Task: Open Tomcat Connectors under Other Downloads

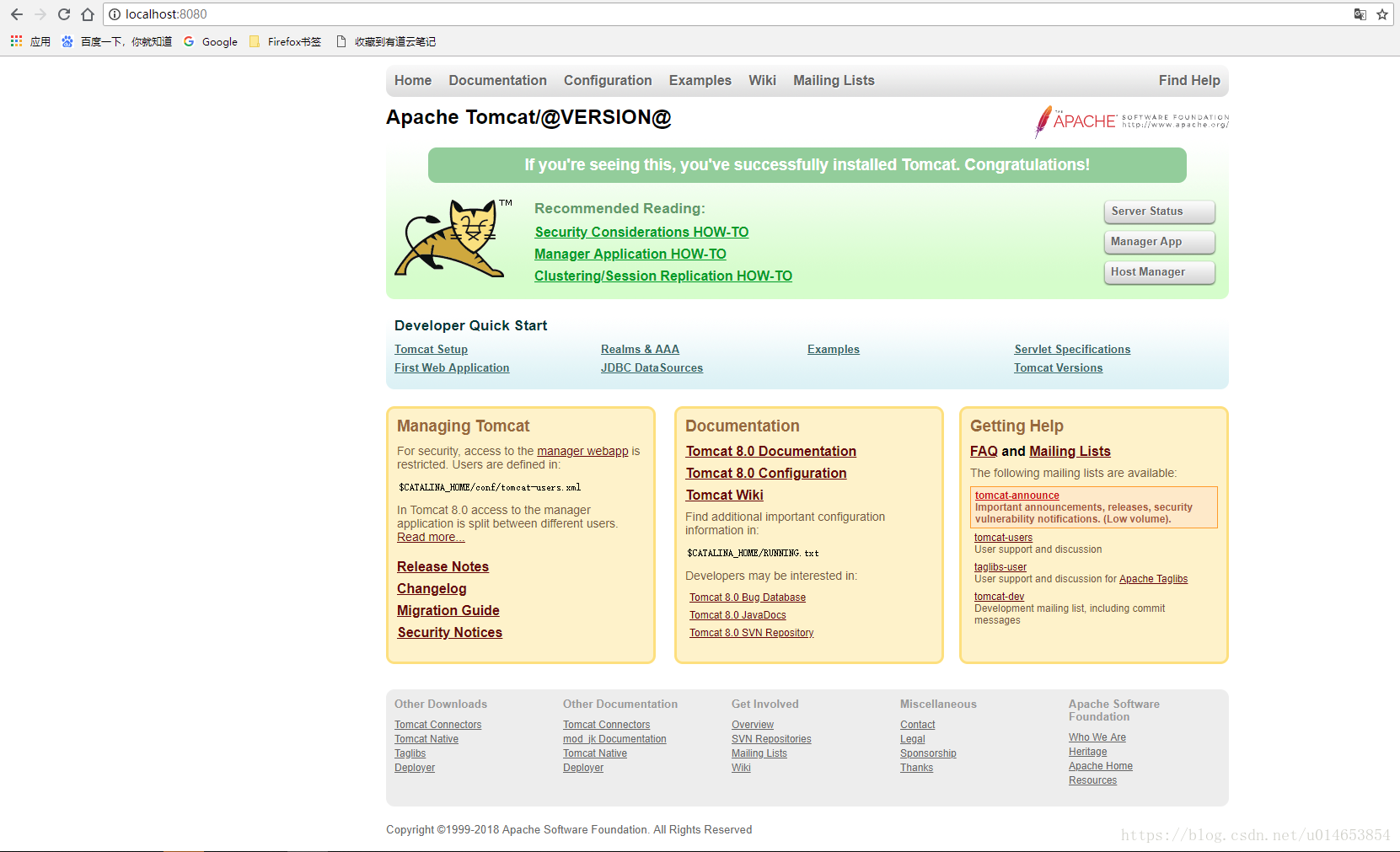Action: pos(437,725)
